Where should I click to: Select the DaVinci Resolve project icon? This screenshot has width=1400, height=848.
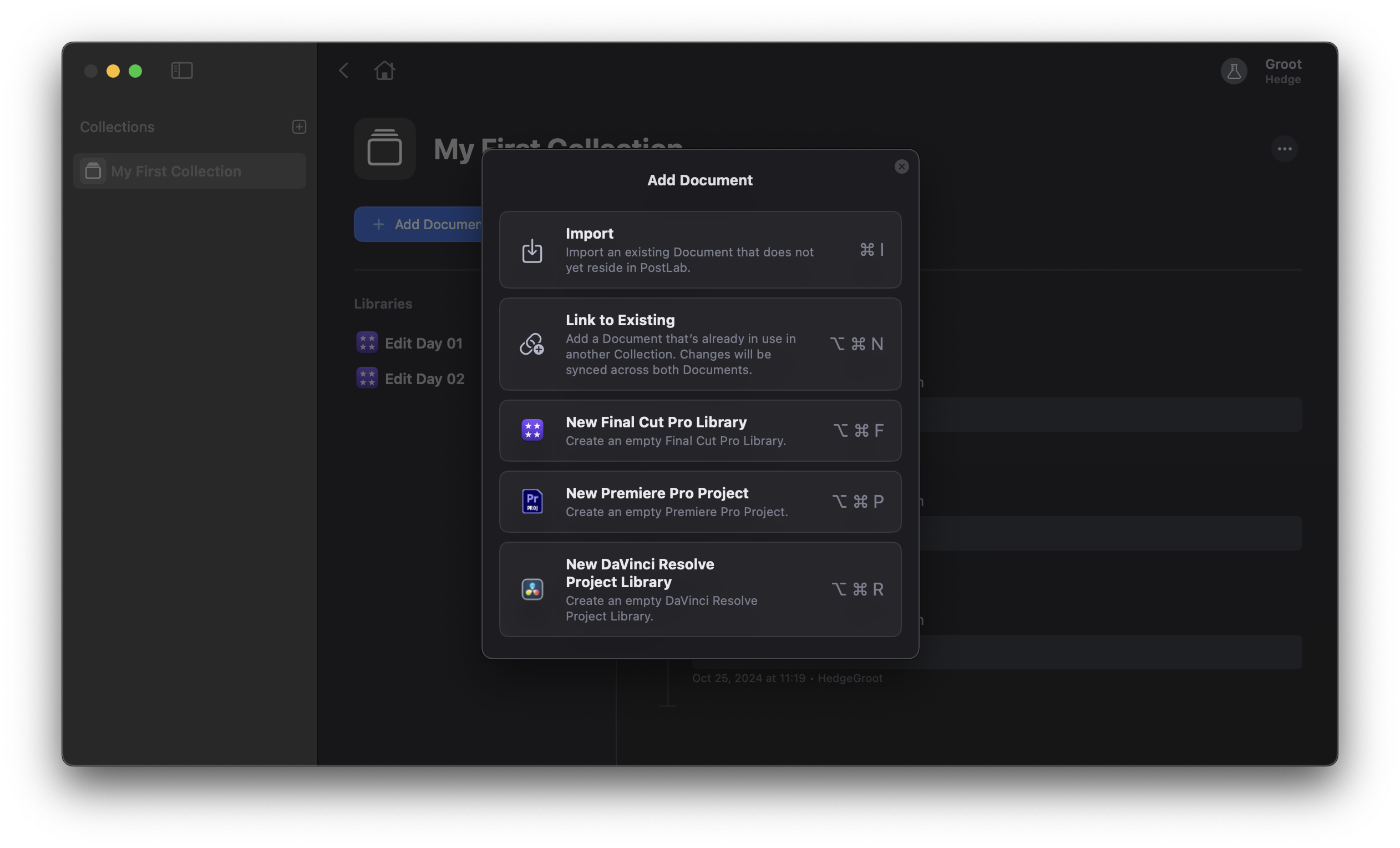click(x=532, y=589)
